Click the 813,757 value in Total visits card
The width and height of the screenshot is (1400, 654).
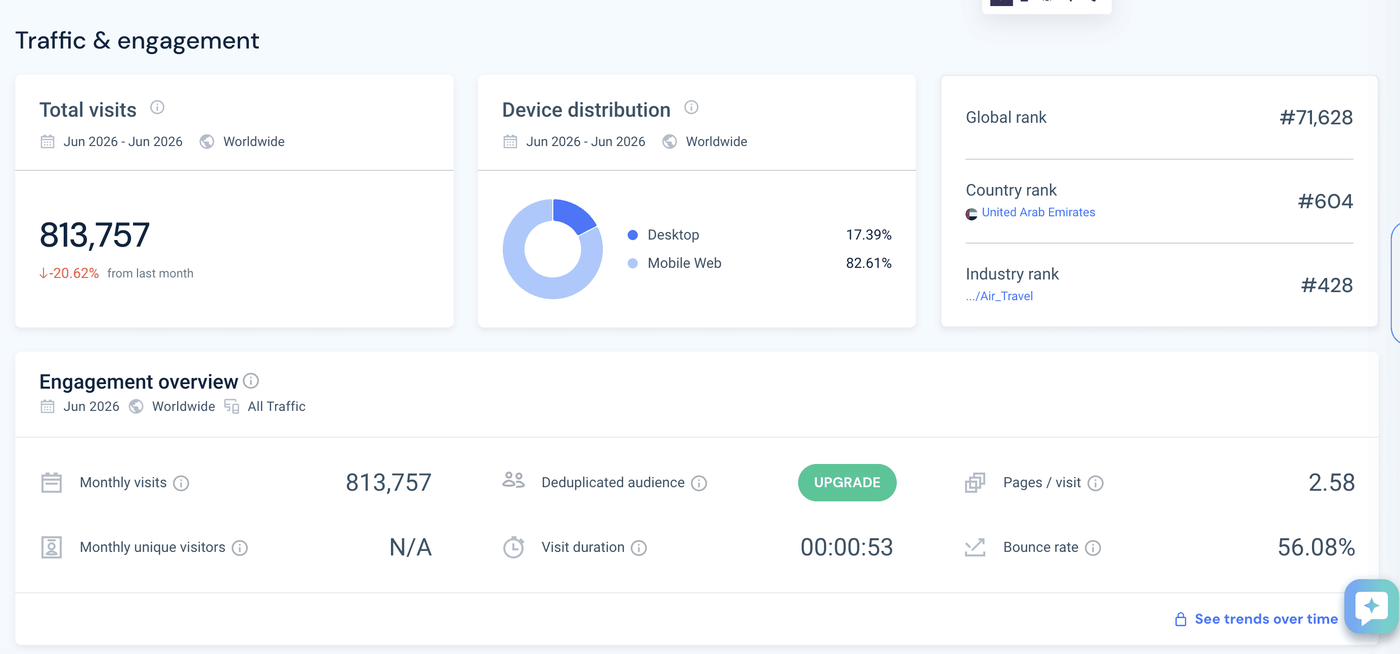coord(95,235)
